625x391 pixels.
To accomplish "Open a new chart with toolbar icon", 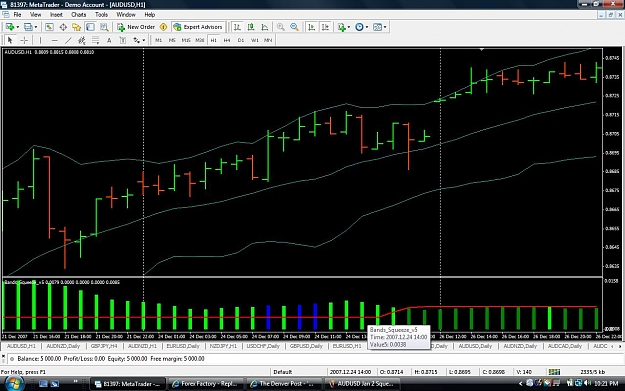I will point(10,27).
